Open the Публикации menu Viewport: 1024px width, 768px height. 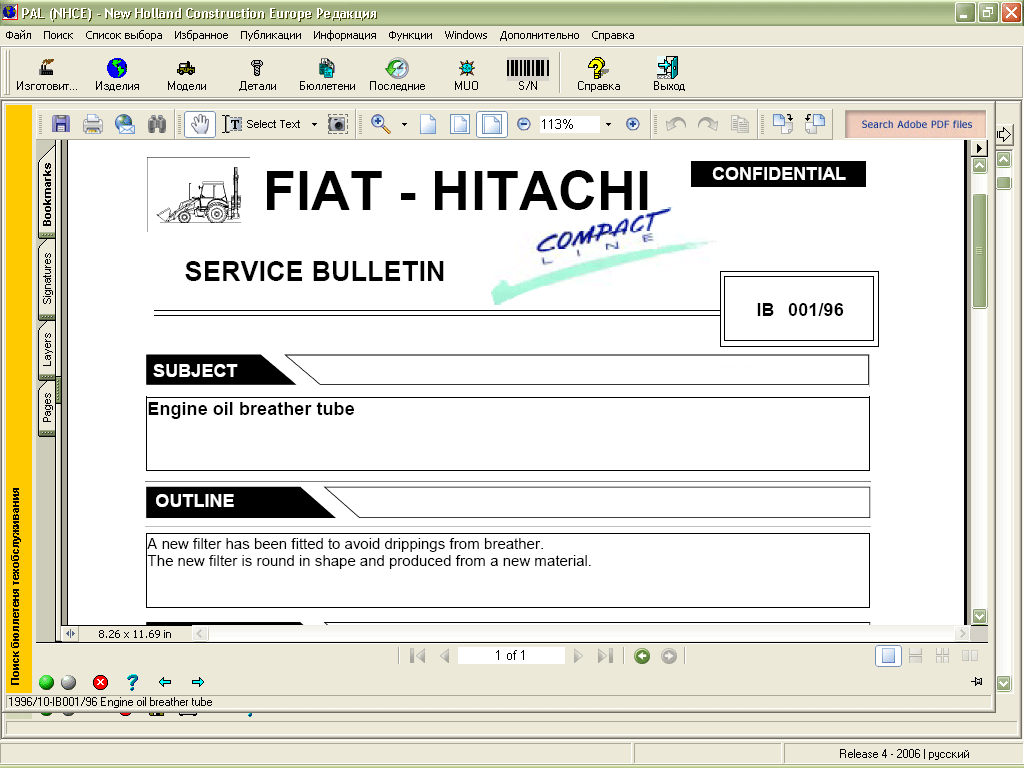click(270, 35)
